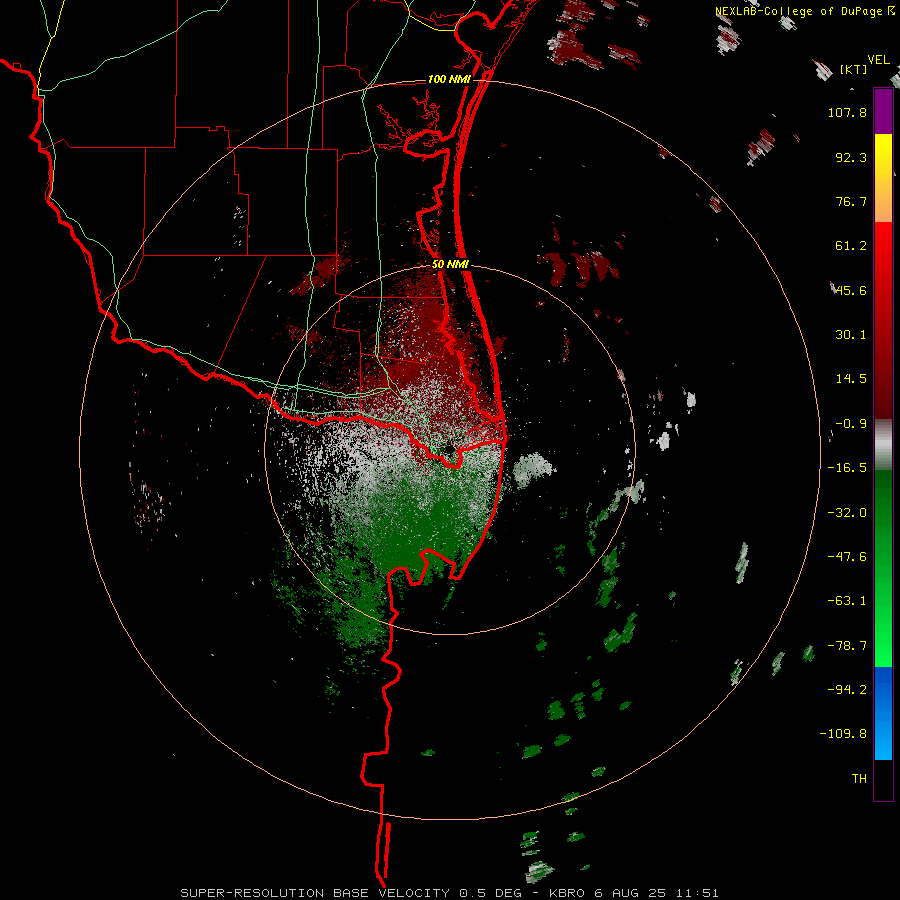Click the 45.6 legend value
Image resolution: width=900 pixels, height=900 pixels.
851,290
